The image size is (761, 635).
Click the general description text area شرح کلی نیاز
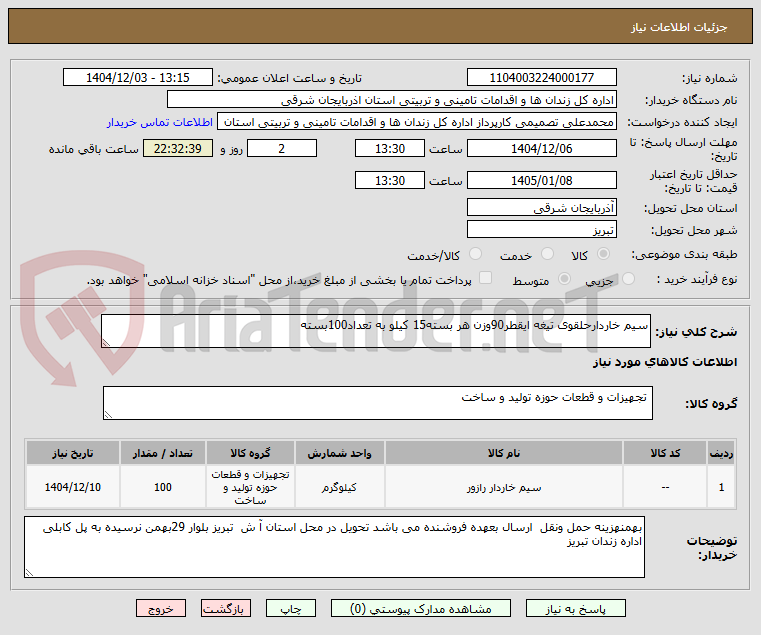click(x=376, y=331)
